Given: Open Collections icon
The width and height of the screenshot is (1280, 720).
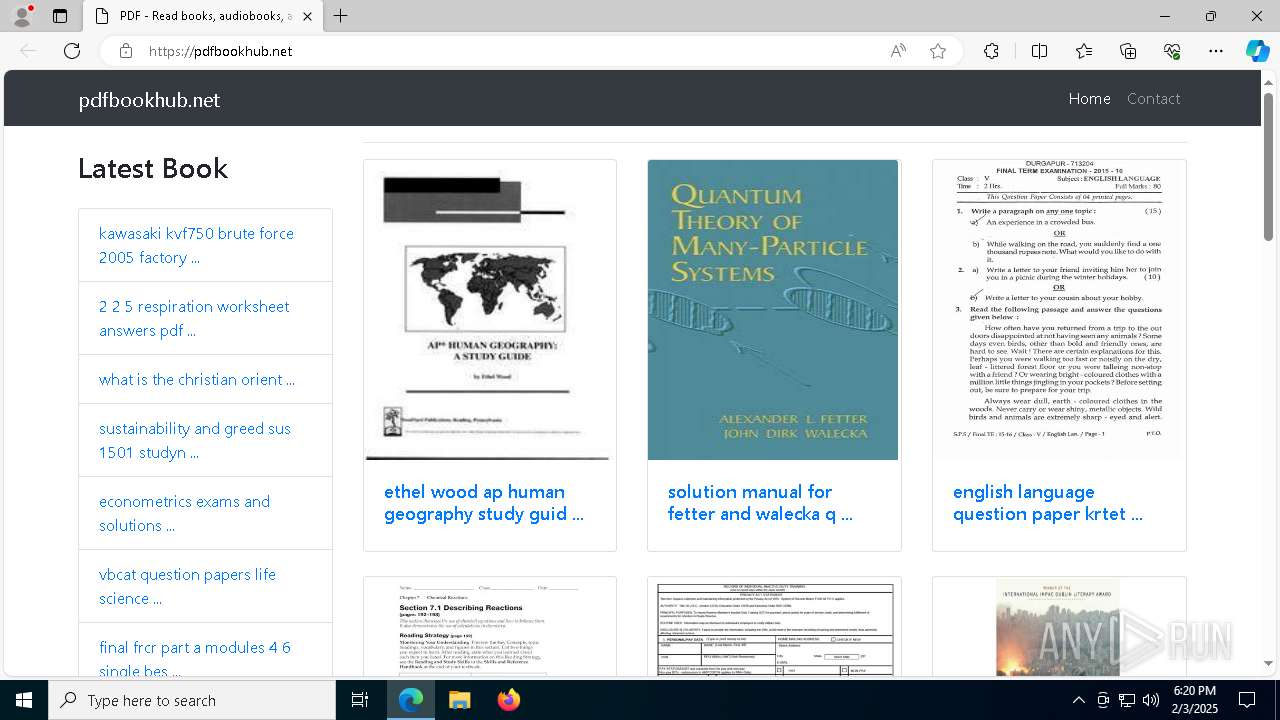Looking at the screenshot, I should [x=1128, y=51].
